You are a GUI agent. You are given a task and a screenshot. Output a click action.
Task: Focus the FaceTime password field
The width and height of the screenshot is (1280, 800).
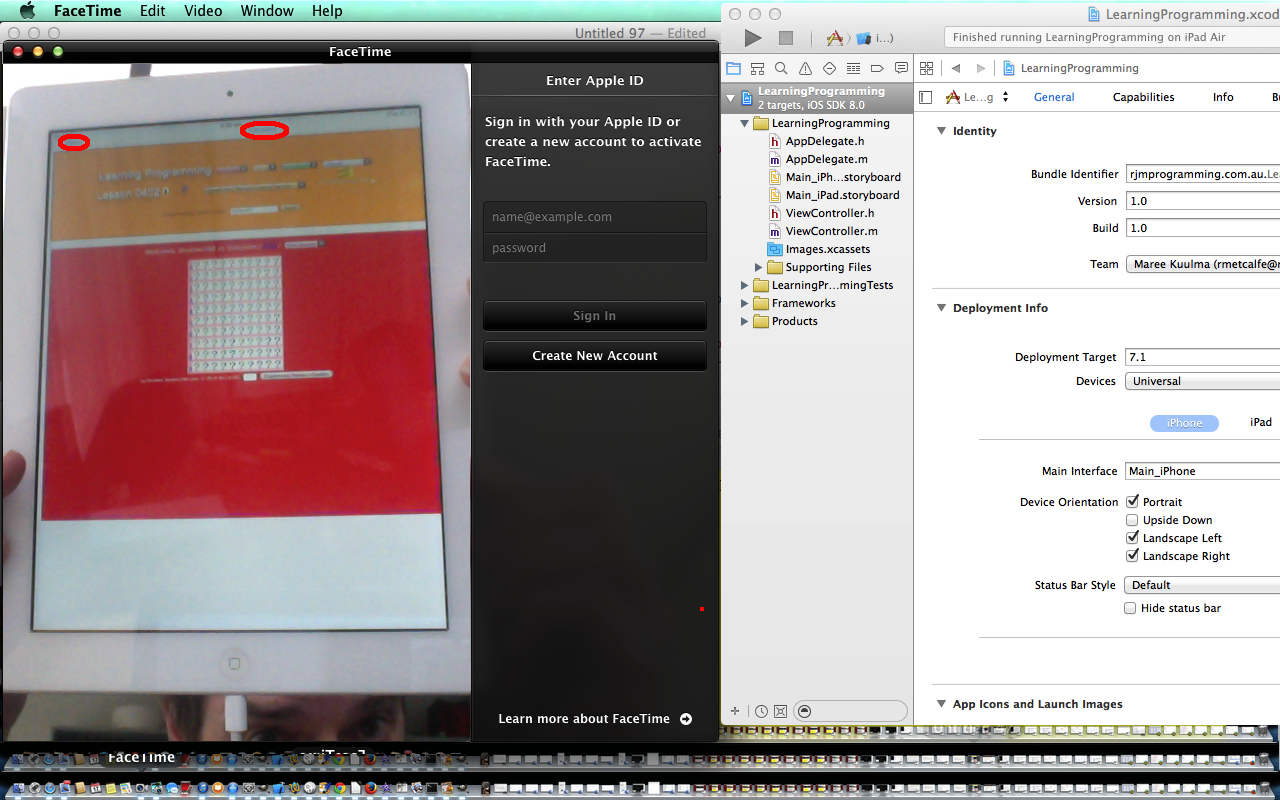595,248
